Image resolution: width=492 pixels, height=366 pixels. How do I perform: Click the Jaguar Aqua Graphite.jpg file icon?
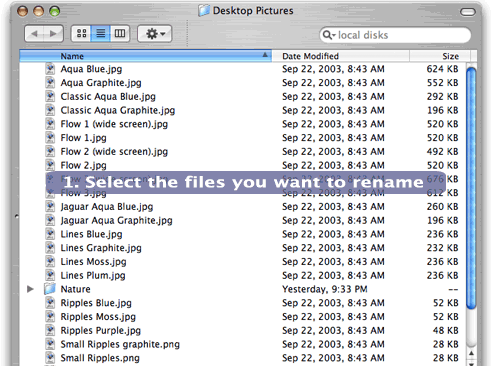tap(50, 220)
